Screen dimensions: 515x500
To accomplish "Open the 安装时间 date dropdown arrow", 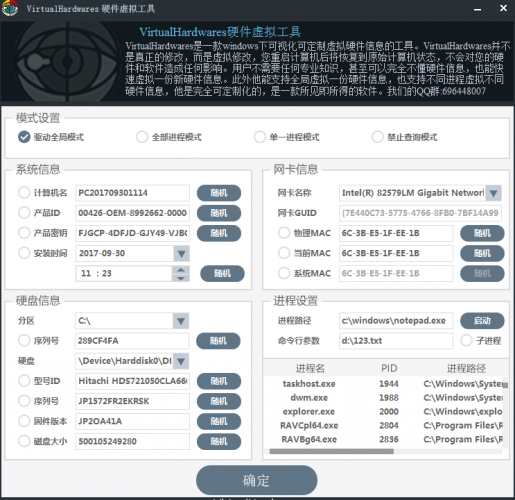I will pos(182,254).
